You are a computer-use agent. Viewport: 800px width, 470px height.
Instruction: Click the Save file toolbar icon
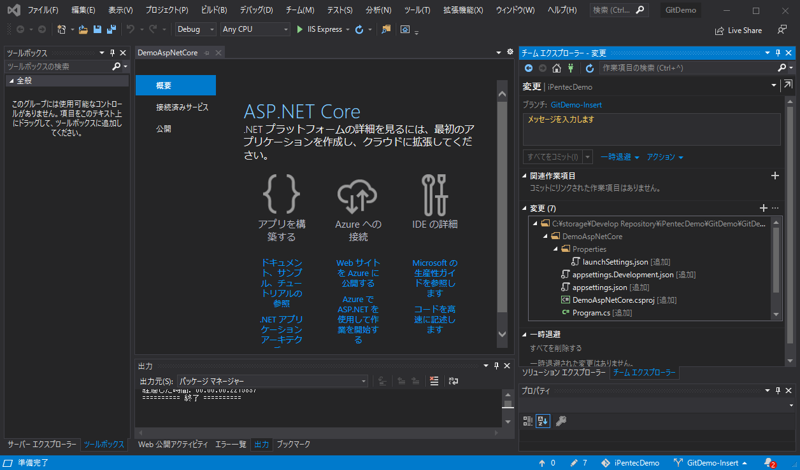click(97, 30)
